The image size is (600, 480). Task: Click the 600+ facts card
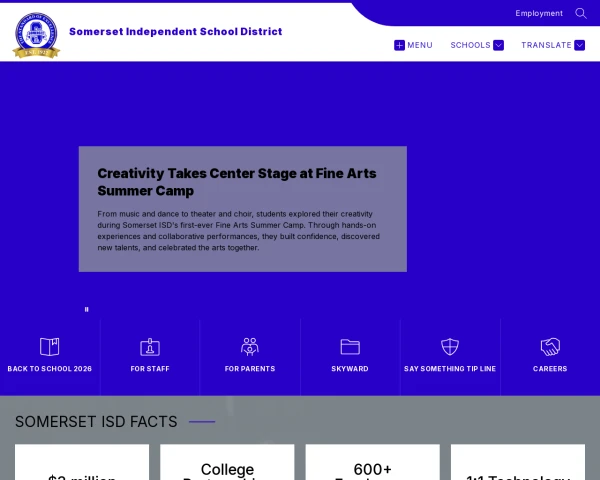pyautogui.click(x=373, y=462)
